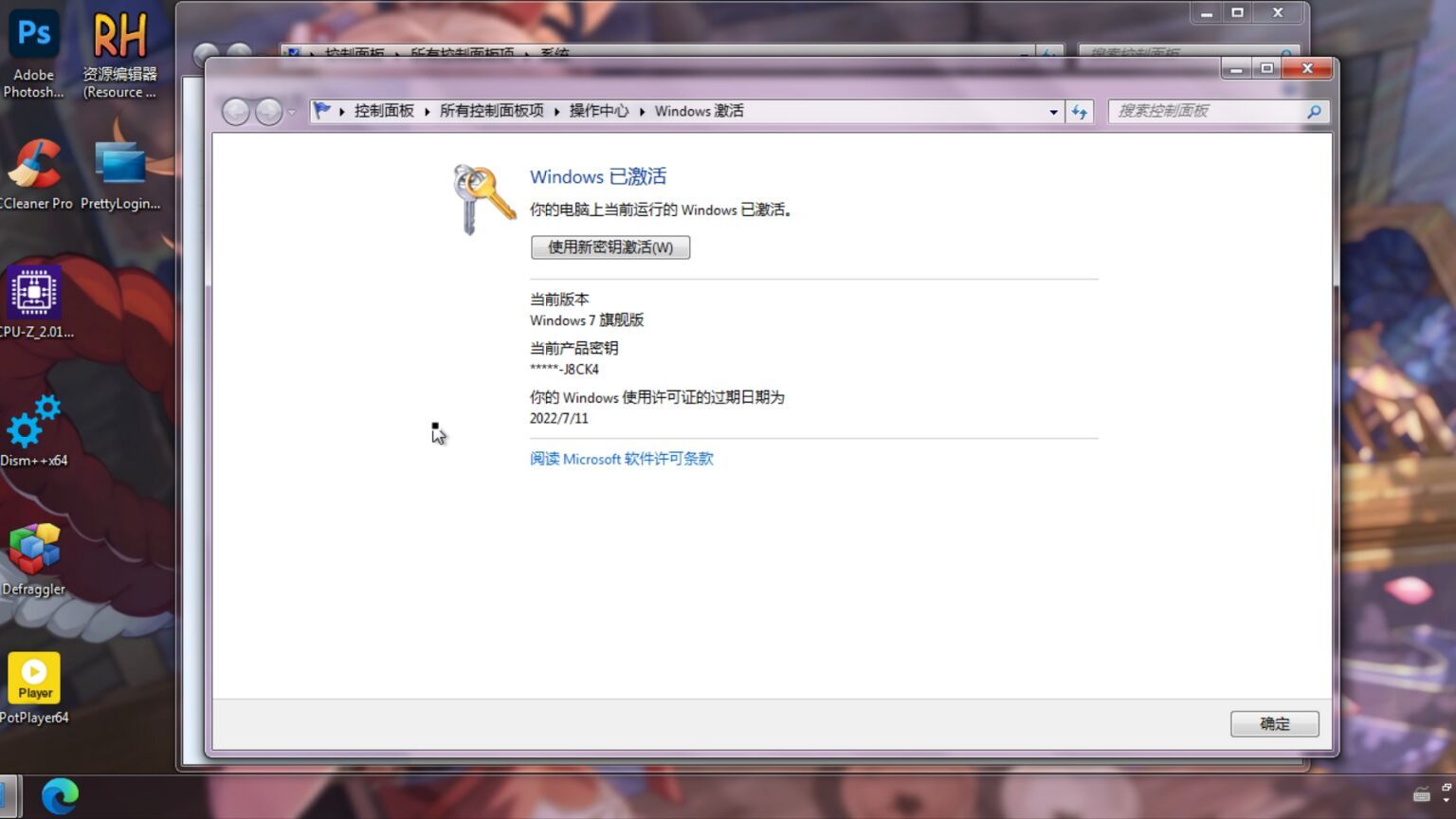The image size is (1456, 819).
Task: Launch Defraggler desktop shortcut
Action: 34,559
